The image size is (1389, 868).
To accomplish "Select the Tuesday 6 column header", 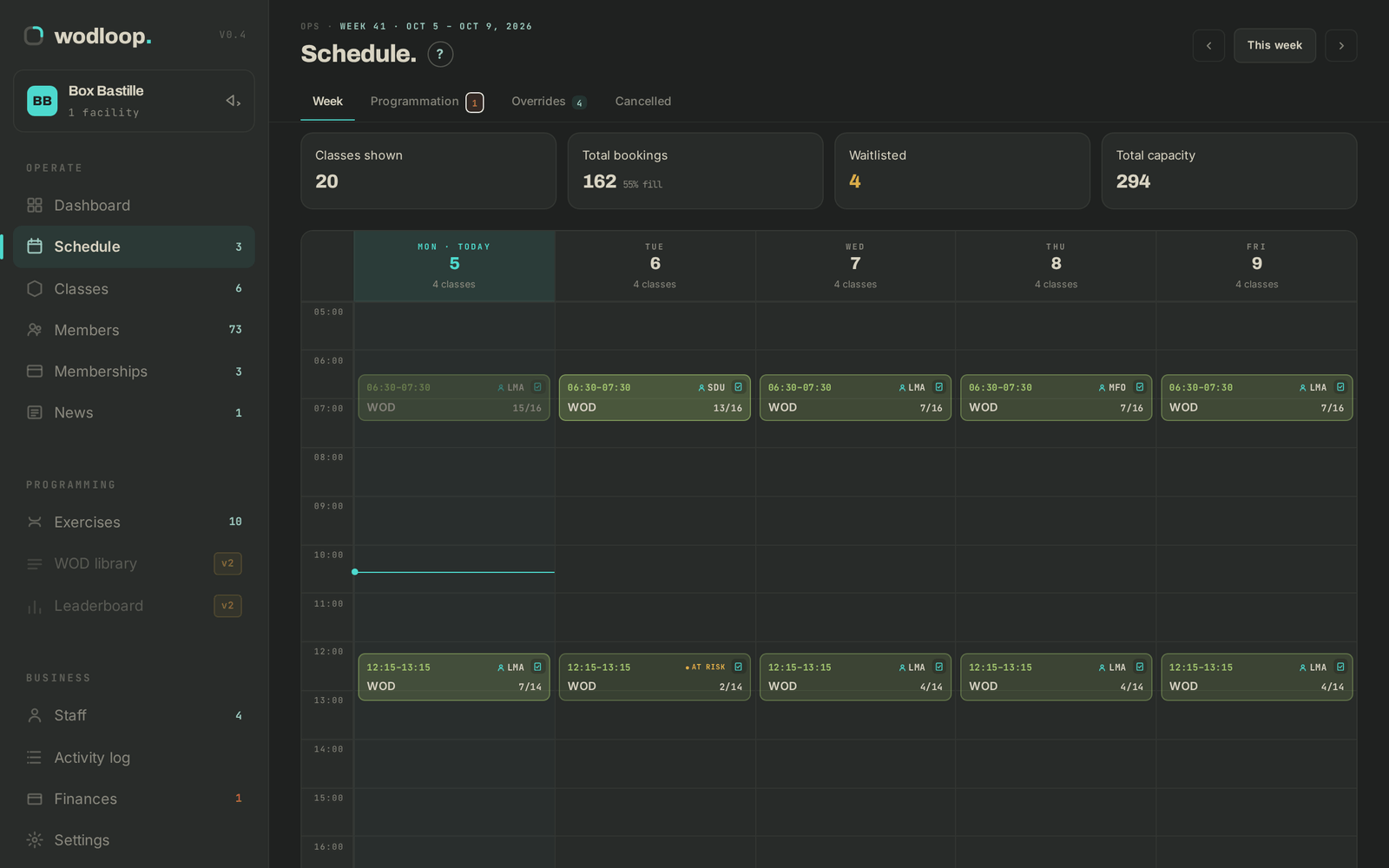I will [655, 266].
